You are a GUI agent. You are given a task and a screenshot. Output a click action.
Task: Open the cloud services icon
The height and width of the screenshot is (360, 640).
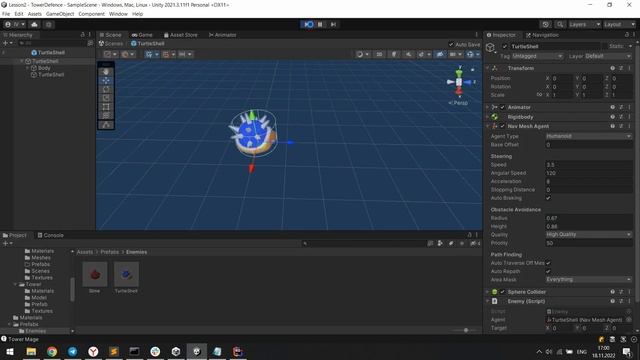coord(34,24)
